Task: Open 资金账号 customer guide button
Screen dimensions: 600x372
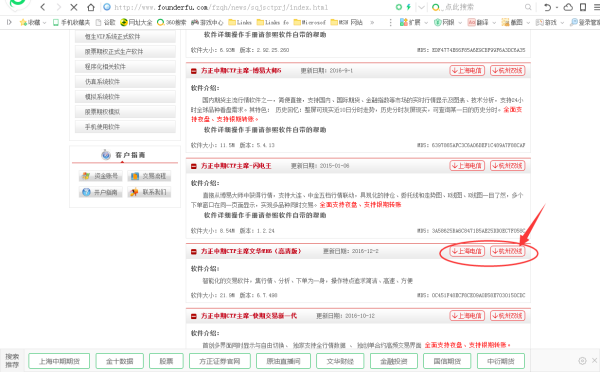Action: (x=101, y=176)
